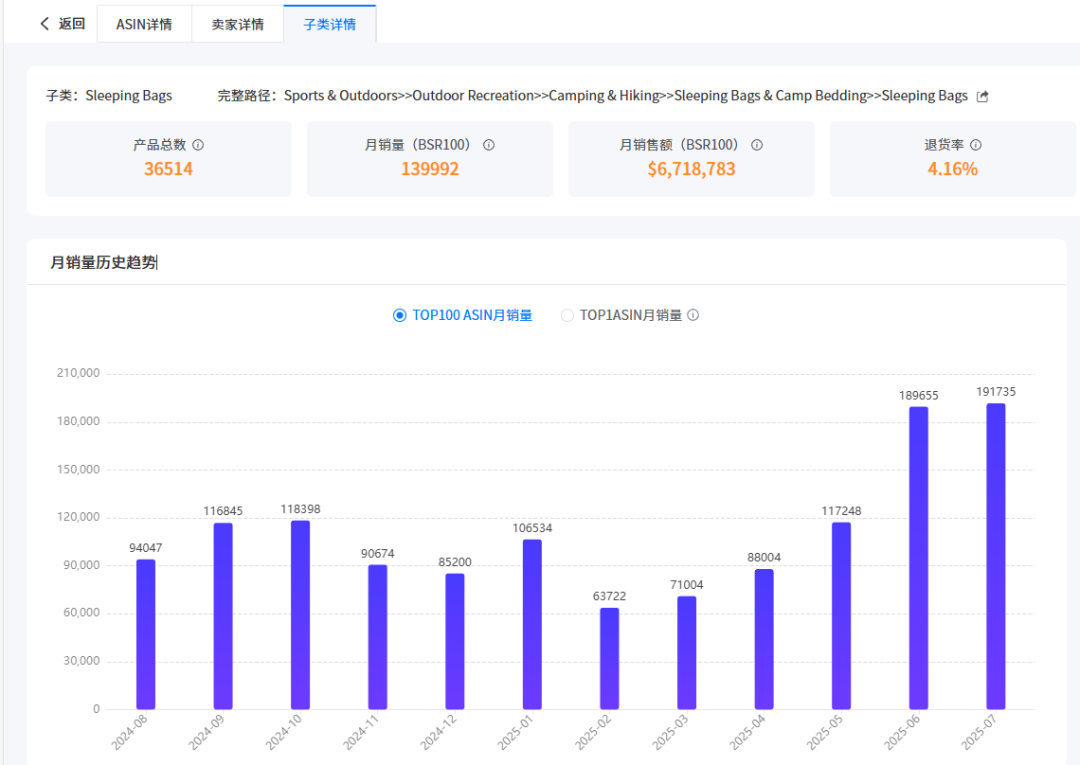Viewport: 1080px width, 765px height.
Task: Click the 2024-08 bar labeled 94047
Action: point(146,634)
